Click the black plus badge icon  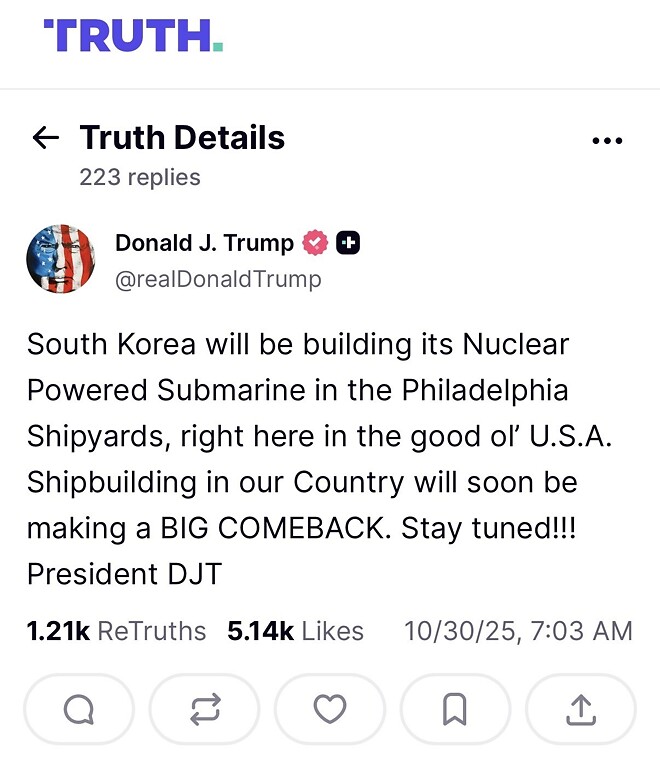click(348, 243)
